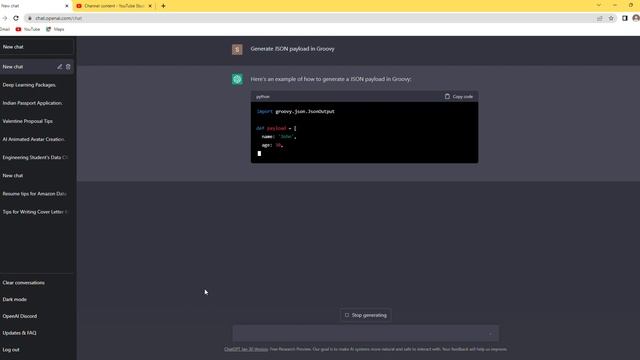Click the user avatar beside the Groovy prompt
640x360 pixels.
click(x=237, y=49)
